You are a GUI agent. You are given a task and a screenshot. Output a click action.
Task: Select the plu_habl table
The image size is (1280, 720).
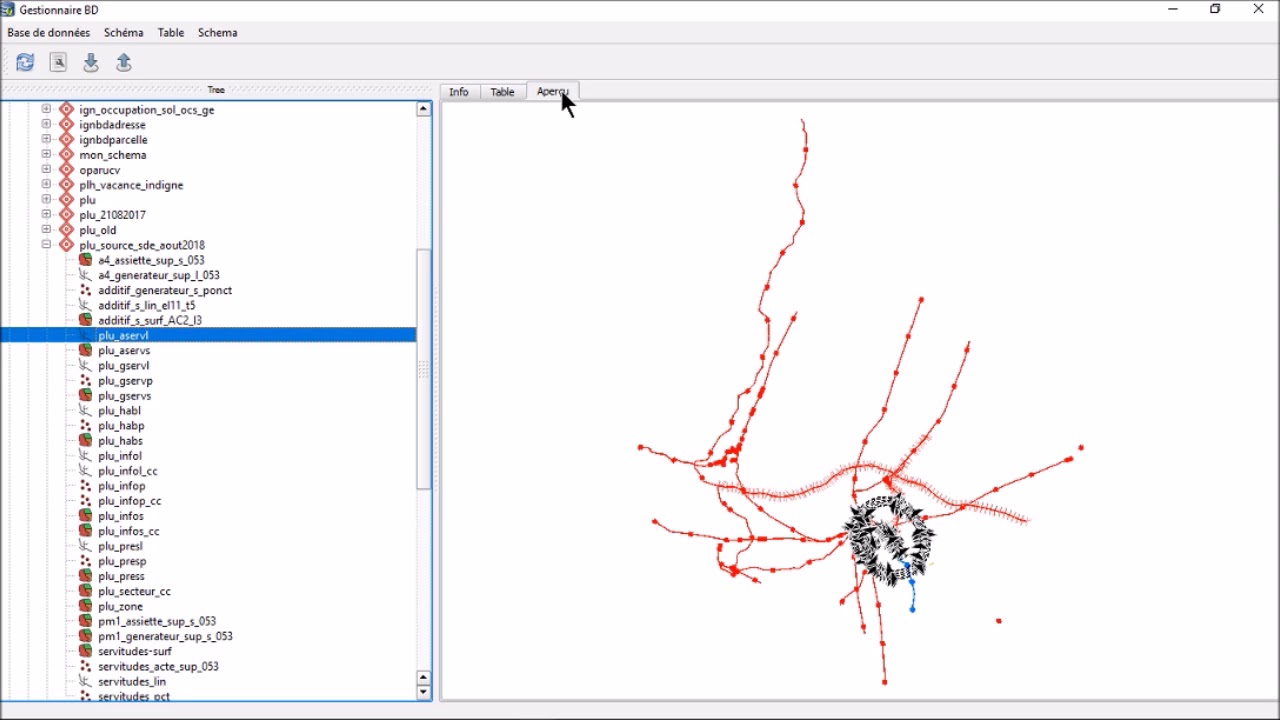pyautogui.click(x=120, y=411)
